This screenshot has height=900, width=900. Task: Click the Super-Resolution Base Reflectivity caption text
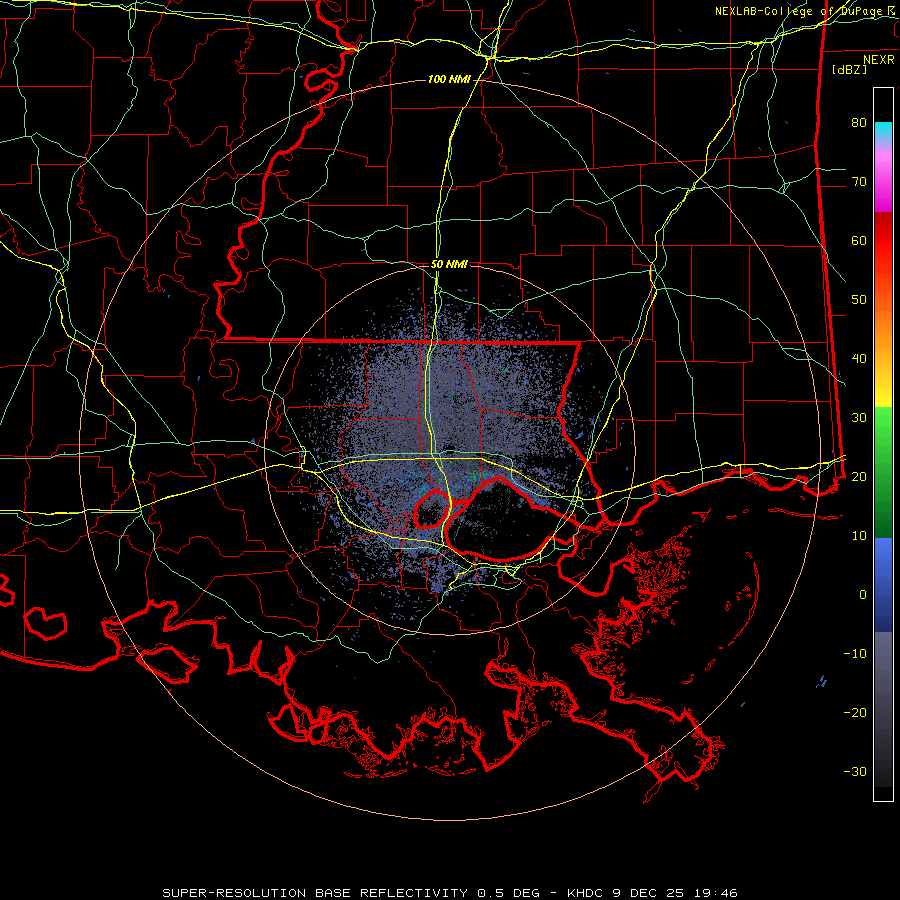[449, 893]
